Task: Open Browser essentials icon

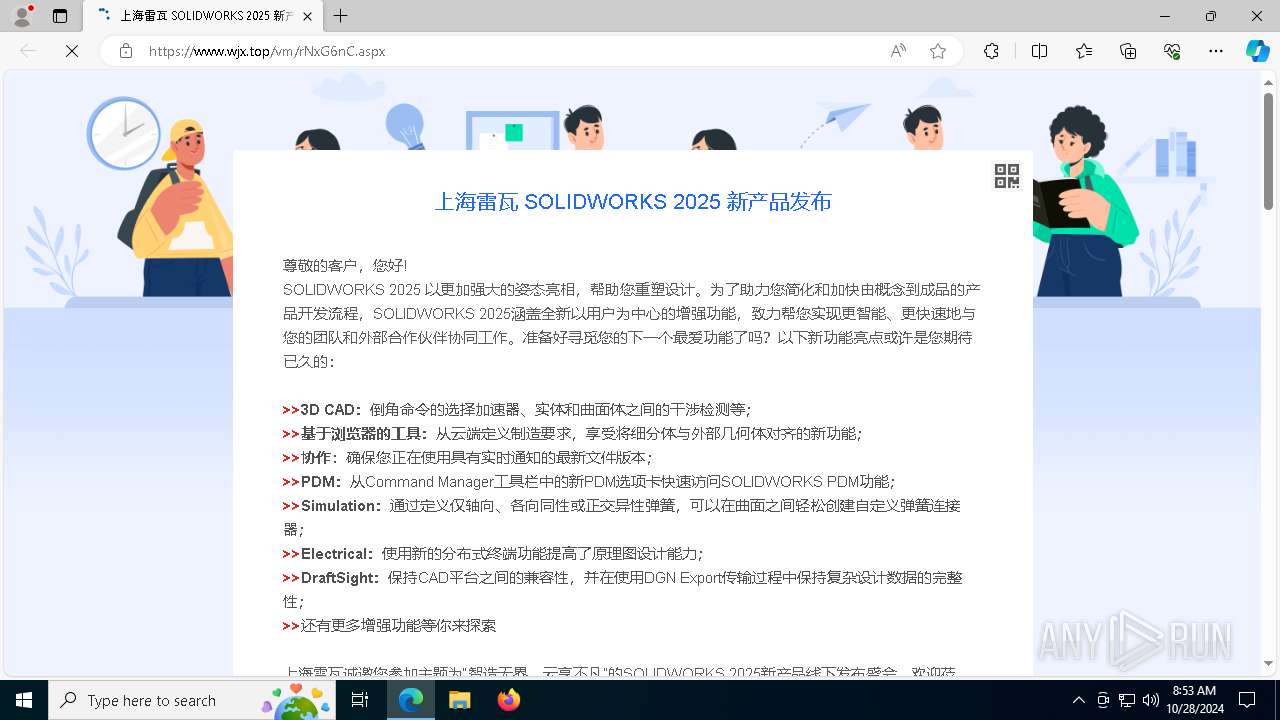Action: coord(1172,51)
